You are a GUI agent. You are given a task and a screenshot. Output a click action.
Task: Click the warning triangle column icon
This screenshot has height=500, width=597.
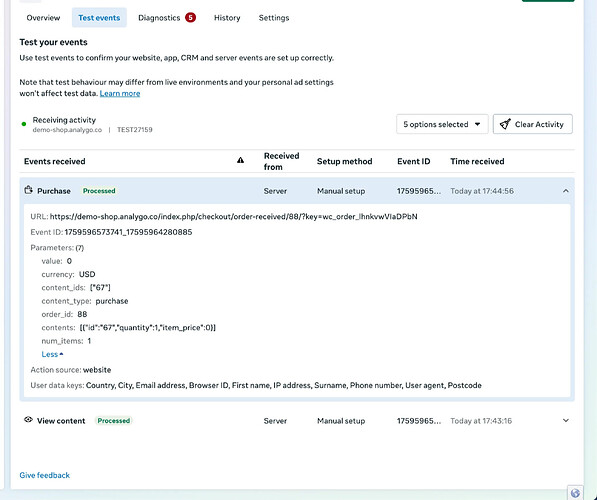click(x=240, y=160)
